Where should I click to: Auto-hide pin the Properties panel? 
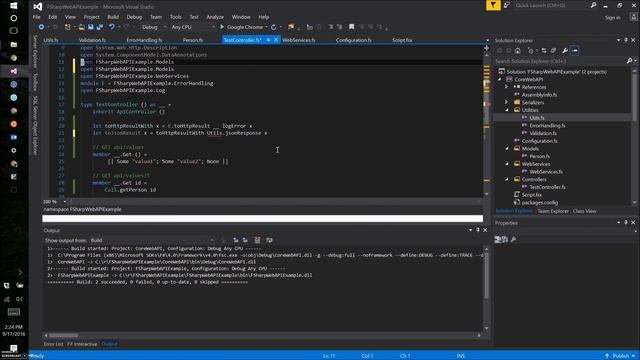pos(626,222)
